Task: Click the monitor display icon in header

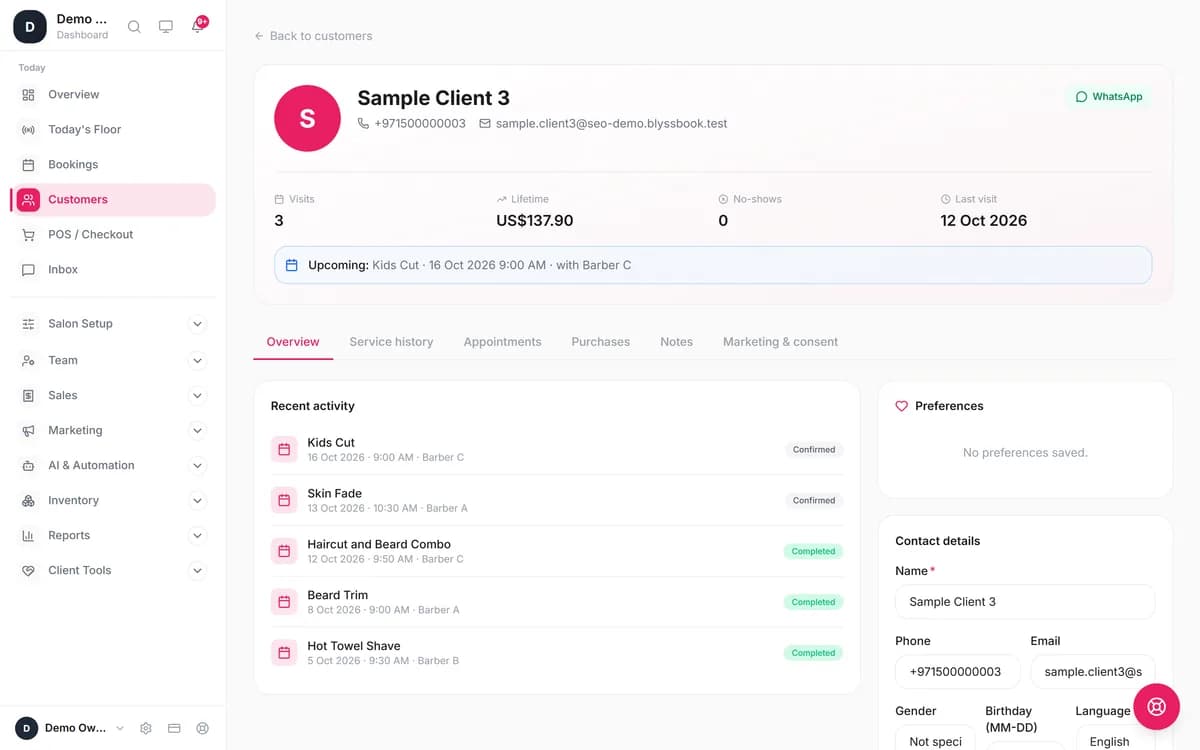Action: coord(166,27)
